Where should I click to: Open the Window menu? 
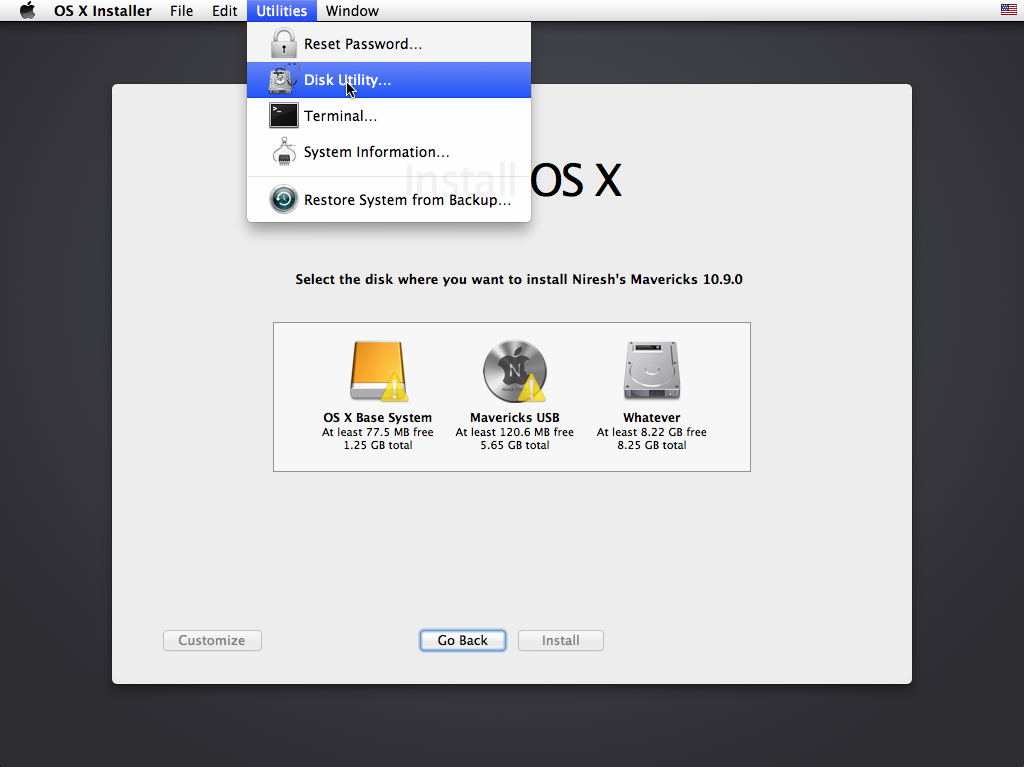[352, 10]
